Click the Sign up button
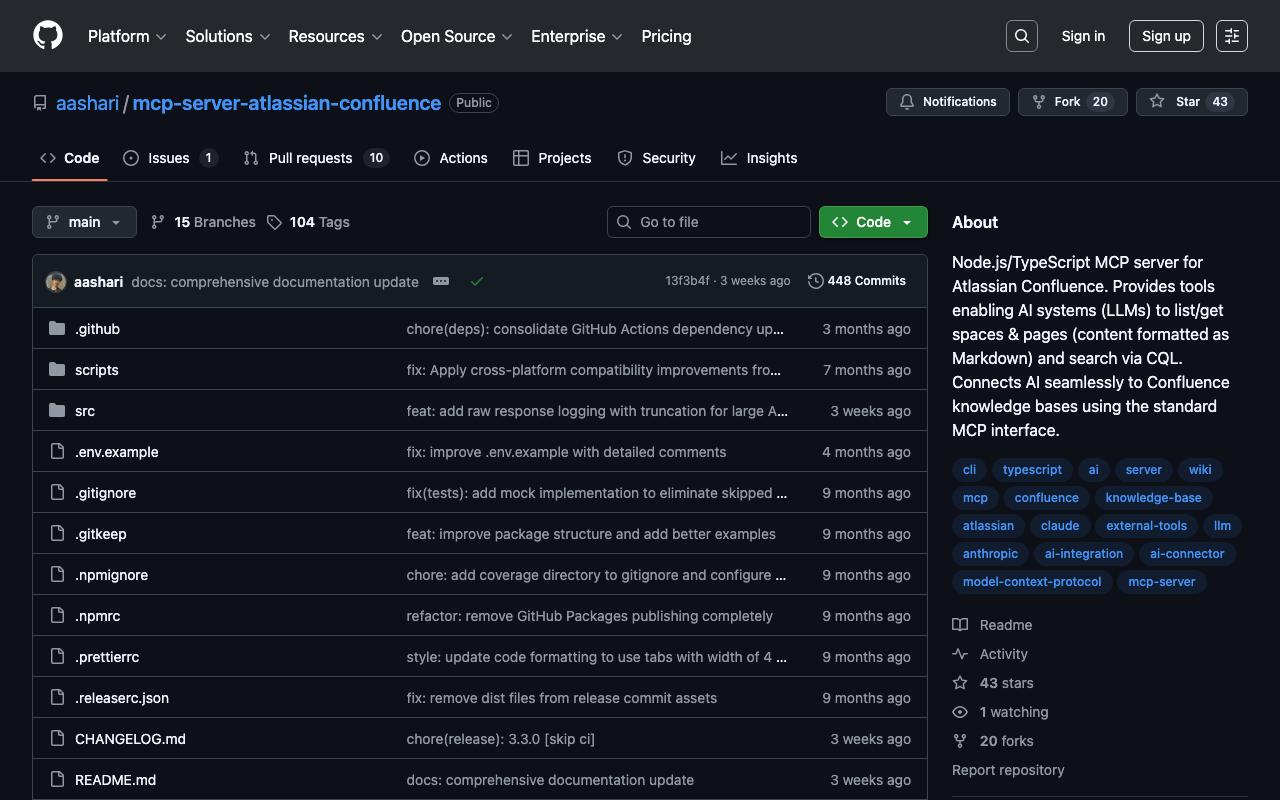1280x800 pixels. pyautogui.click(x=1166, y=36)
